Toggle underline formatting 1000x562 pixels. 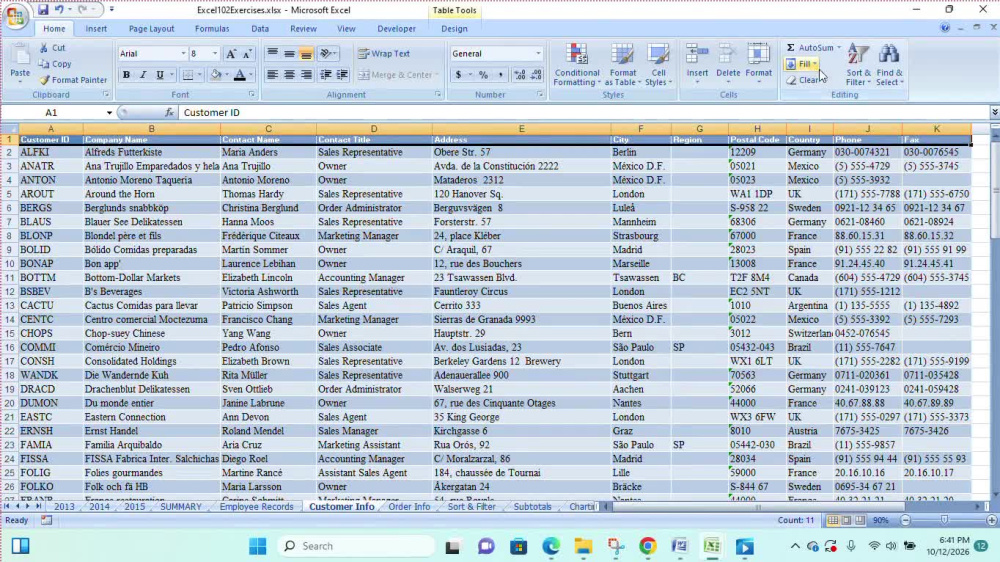point(160,75)
